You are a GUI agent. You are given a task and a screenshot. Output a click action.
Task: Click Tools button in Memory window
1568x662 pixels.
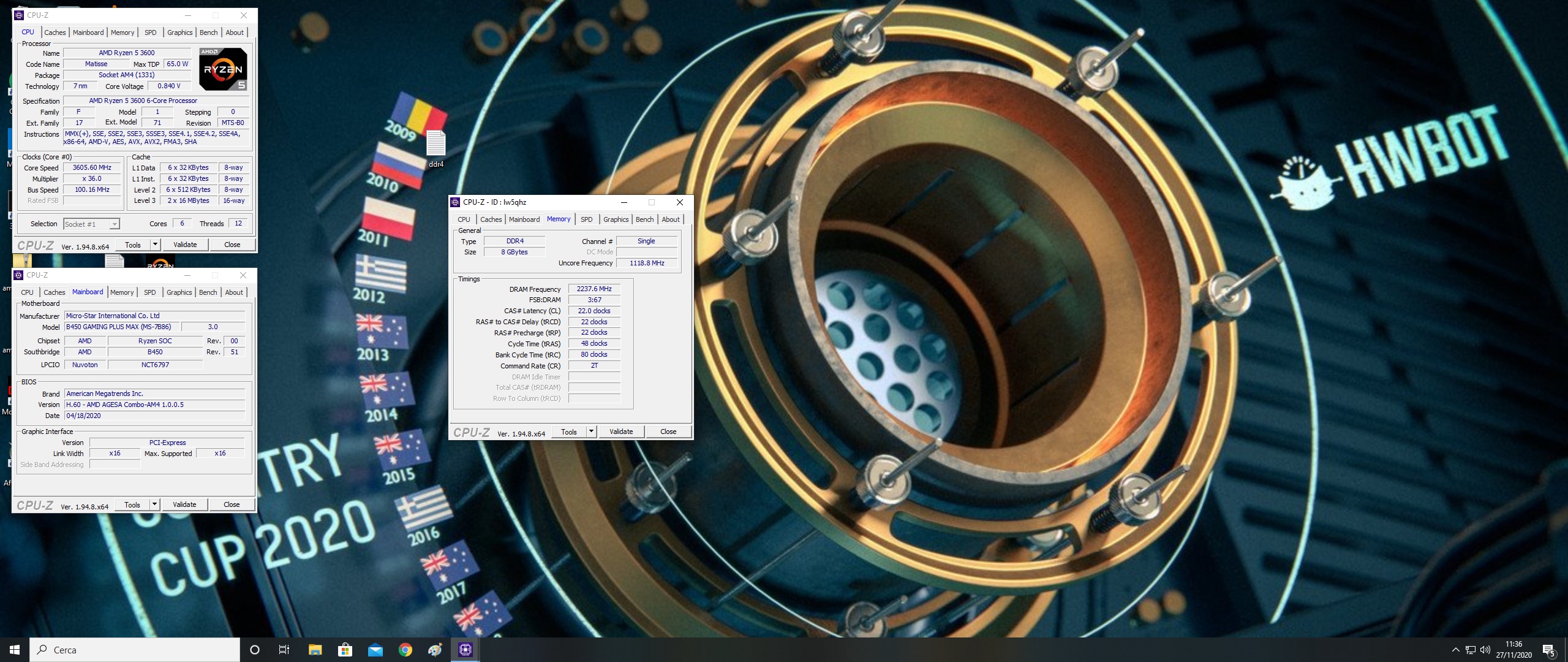pos(569,432)
